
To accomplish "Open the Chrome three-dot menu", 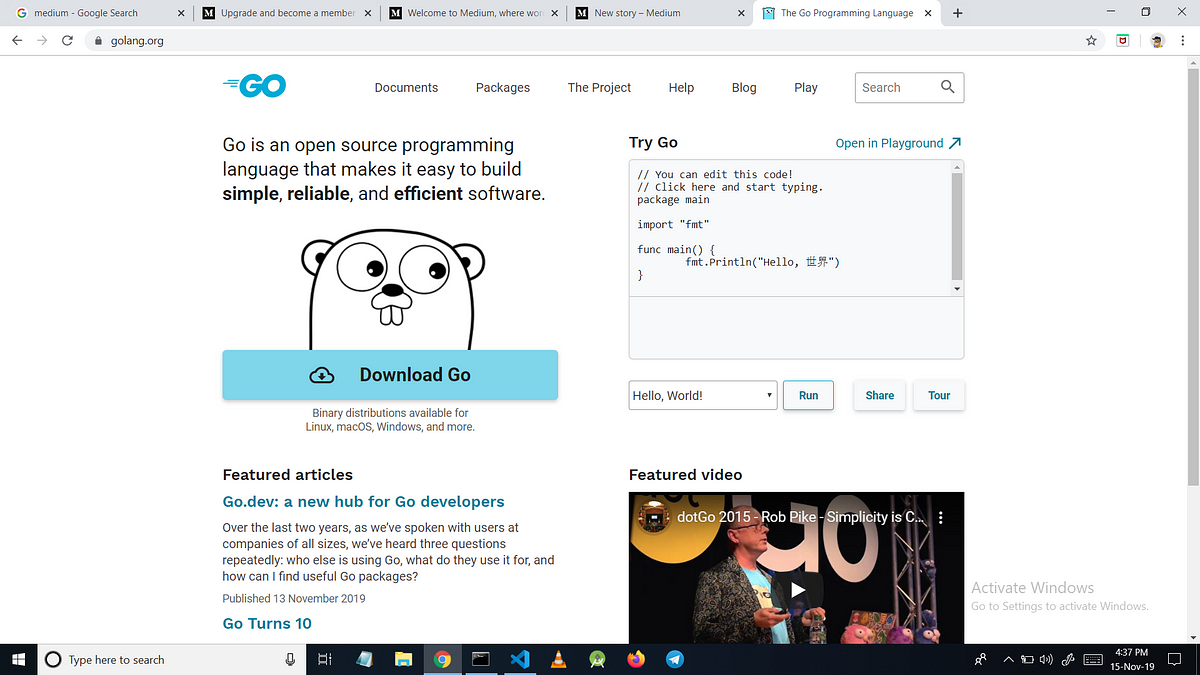I will 1182,41.
